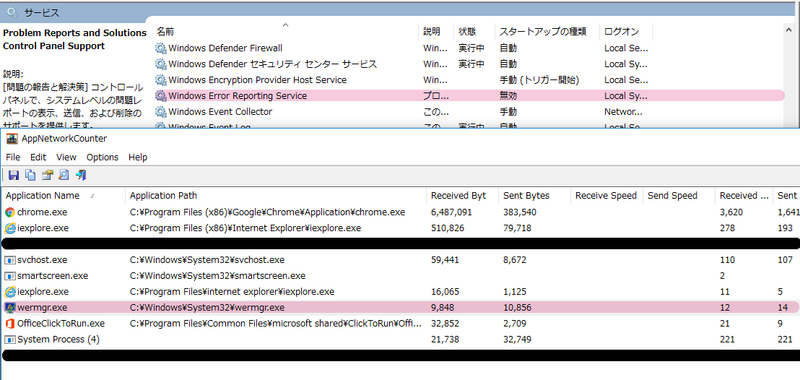Open the File menu
The width and height of the screenshot is (800, 380).
13,157
